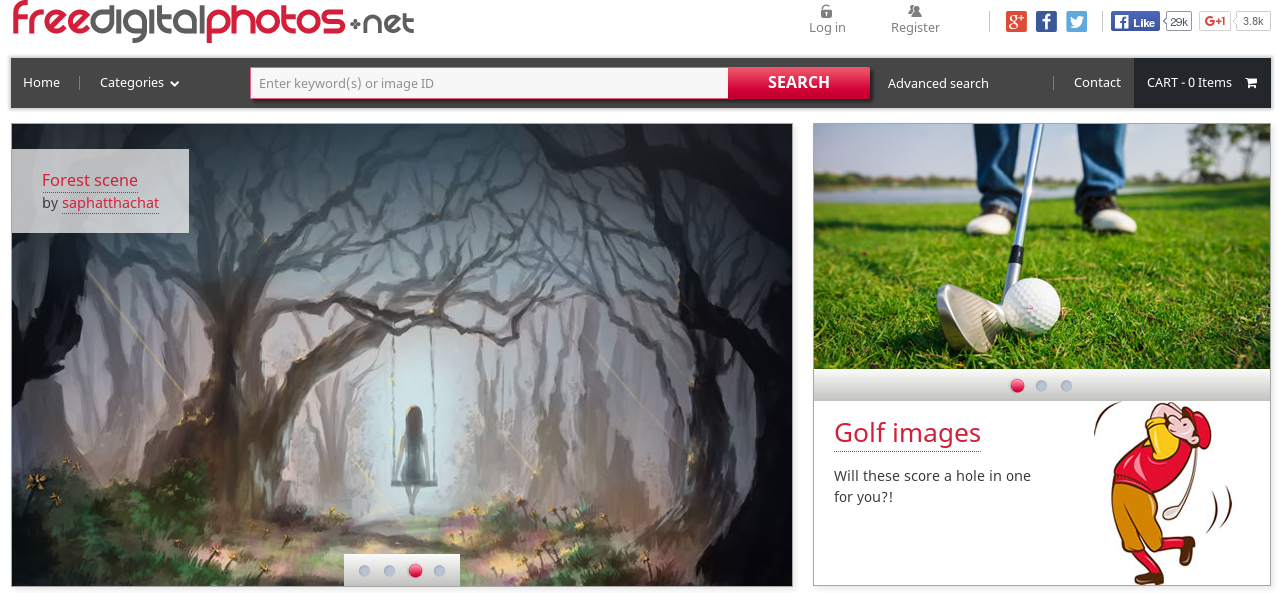The height and width of the screenshot is (593, 1278).
Task: Click the Forest scene banner image
Action: (x=402, y=355)
